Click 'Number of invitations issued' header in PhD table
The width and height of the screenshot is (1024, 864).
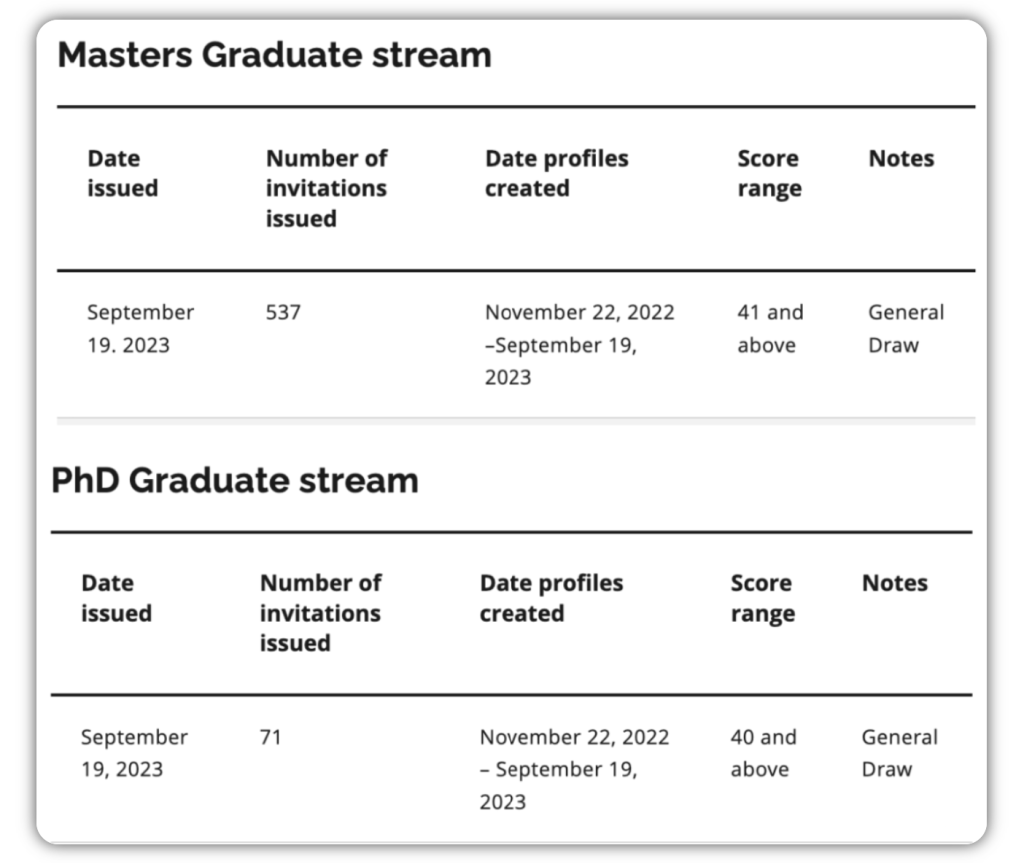point(320,613)
